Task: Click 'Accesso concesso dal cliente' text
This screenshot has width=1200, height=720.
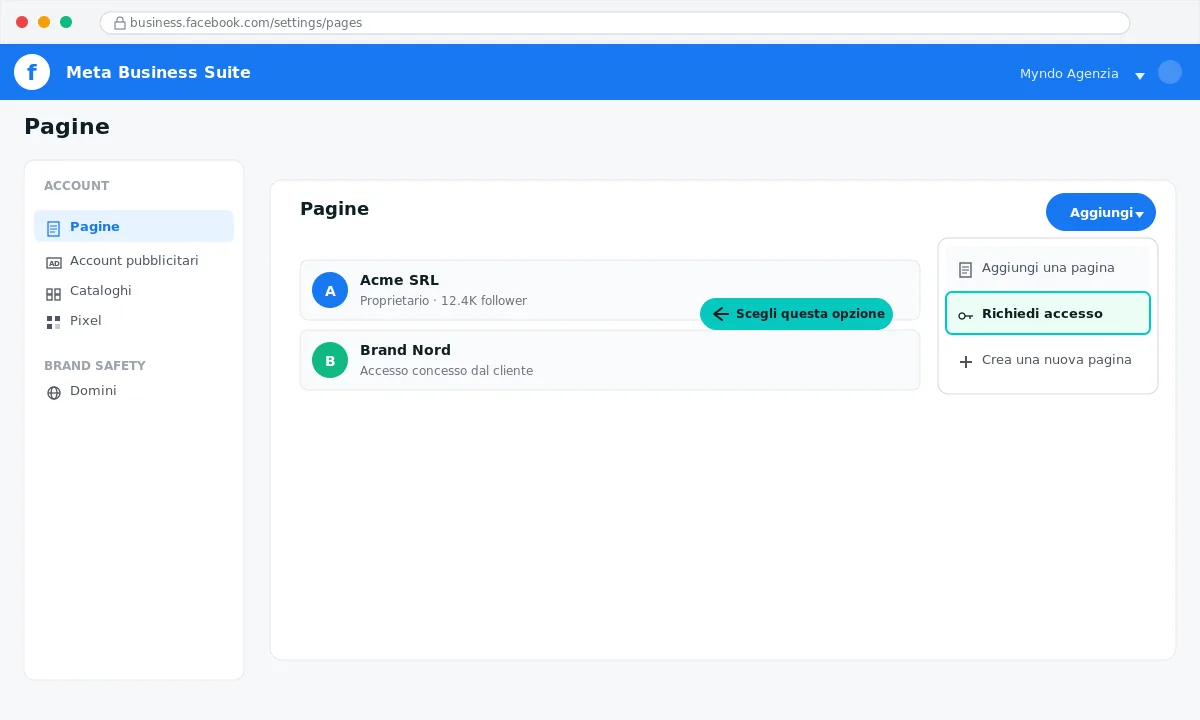Action: 446,371
